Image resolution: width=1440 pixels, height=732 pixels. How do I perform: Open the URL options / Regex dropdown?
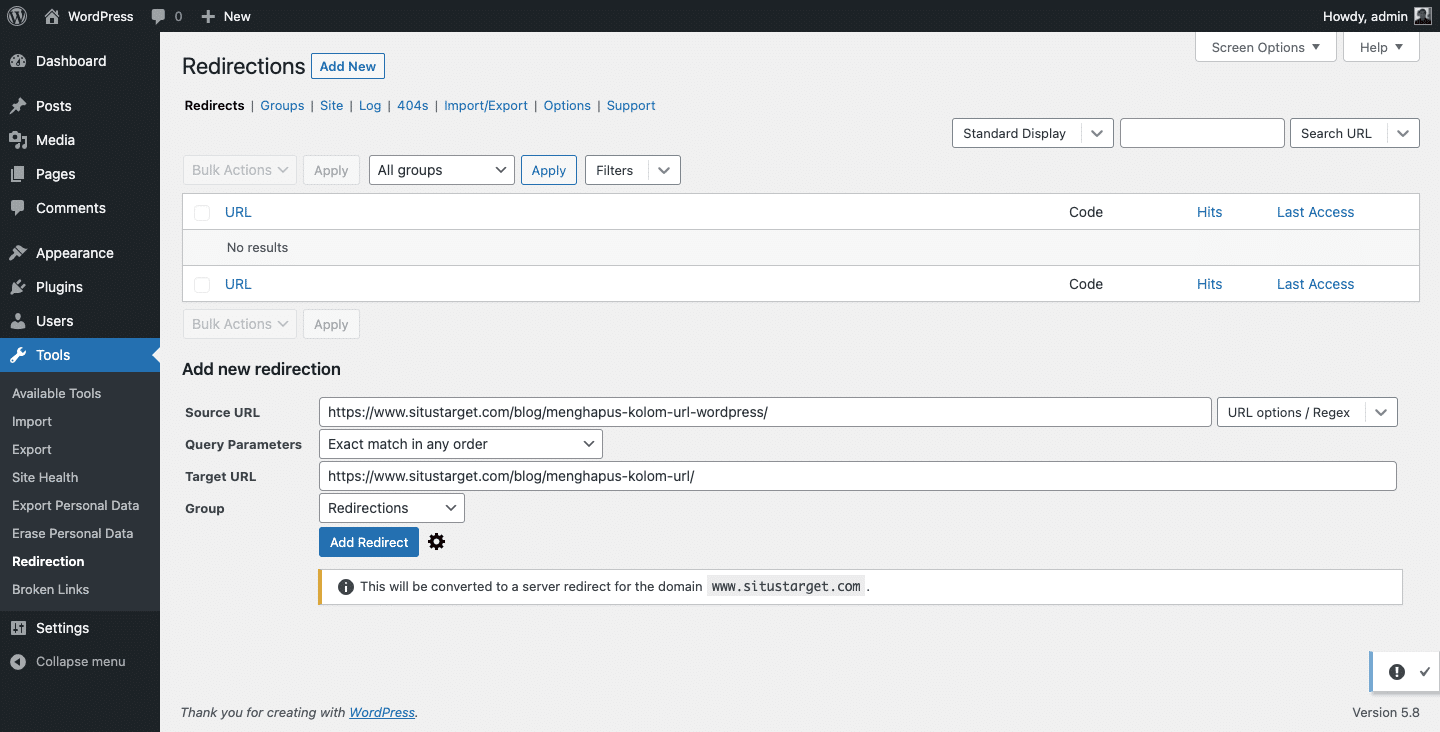[x=1307, y=412]
